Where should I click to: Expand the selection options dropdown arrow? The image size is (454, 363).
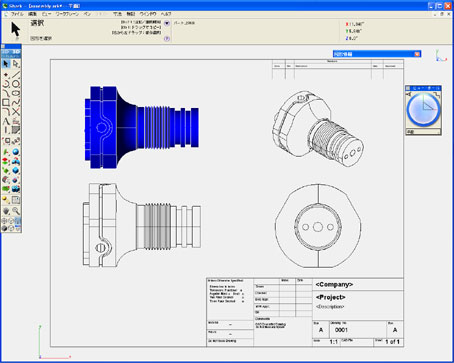(167, 23)
